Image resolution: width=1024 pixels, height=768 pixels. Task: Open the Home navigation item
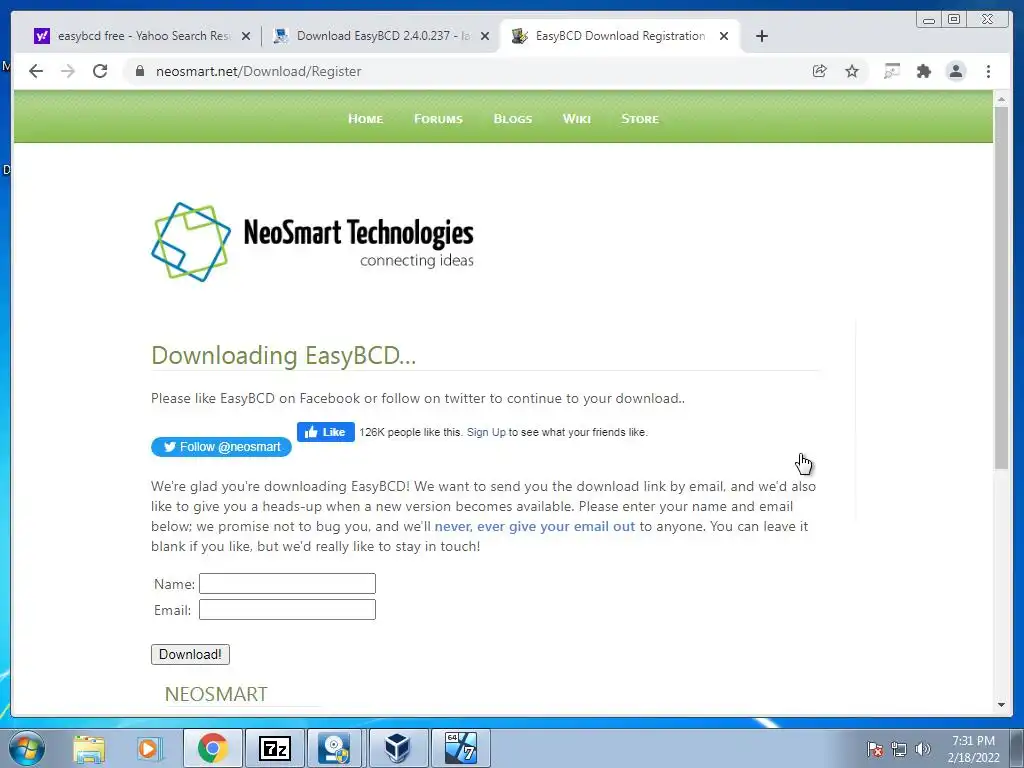[366, 119]
